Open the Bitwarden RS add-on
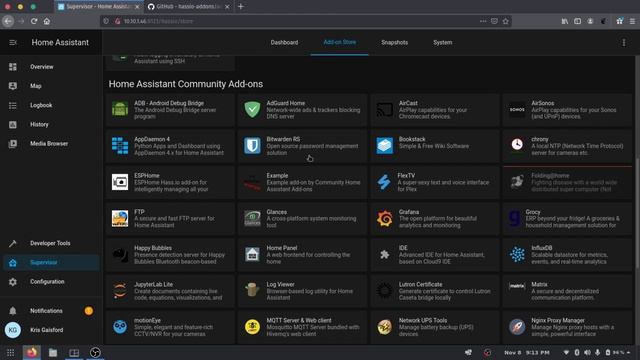 point(302,146)
